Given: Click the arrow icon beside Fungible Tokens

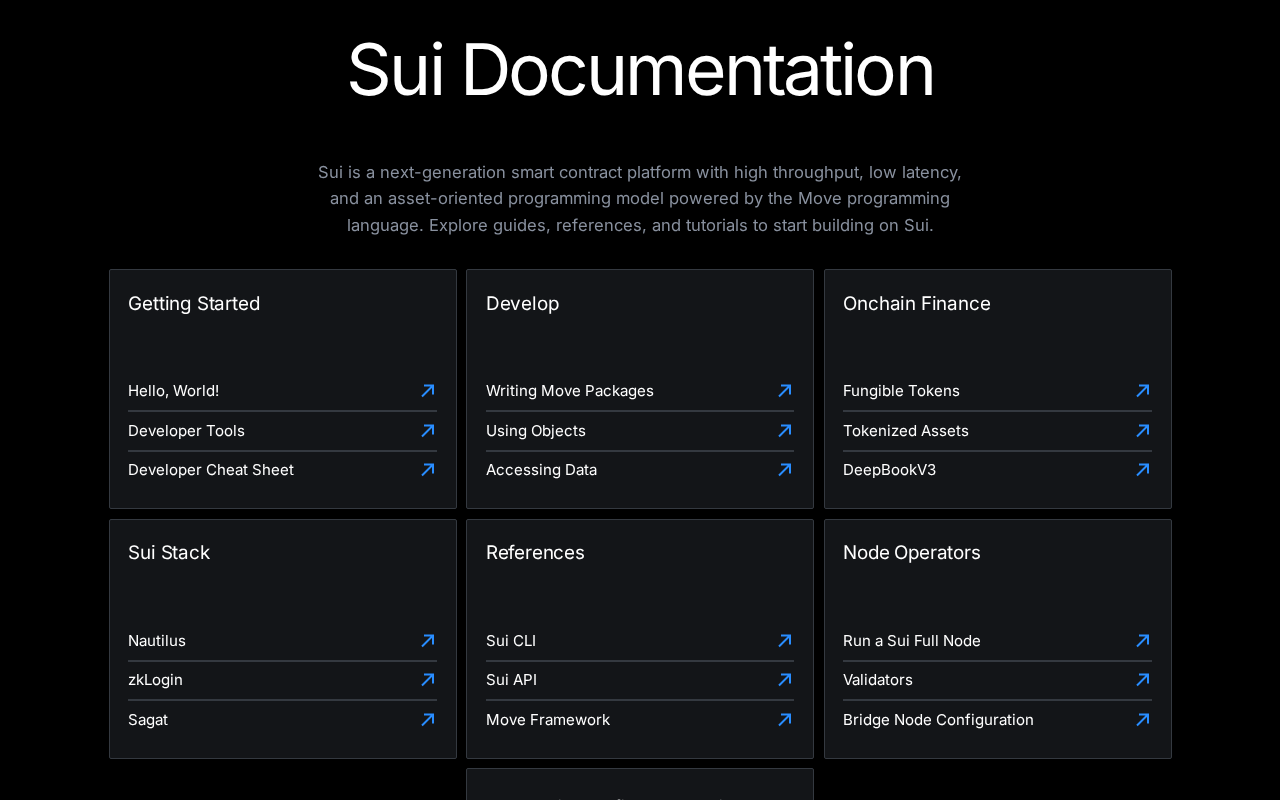Looking at the screenshot, I should (1143, 391).
